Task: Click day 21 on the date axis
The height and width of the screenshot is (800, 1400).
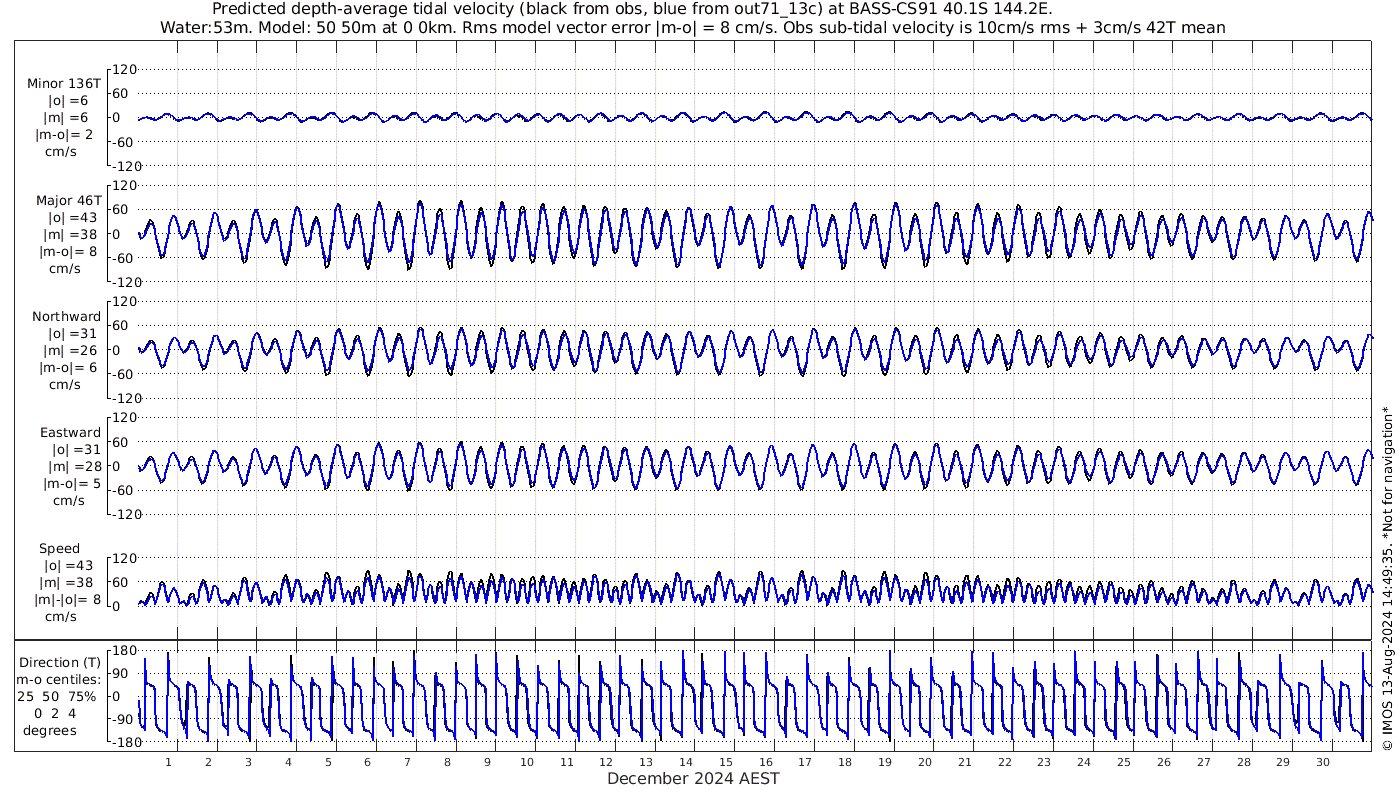Action: click(x=965, y=762)
